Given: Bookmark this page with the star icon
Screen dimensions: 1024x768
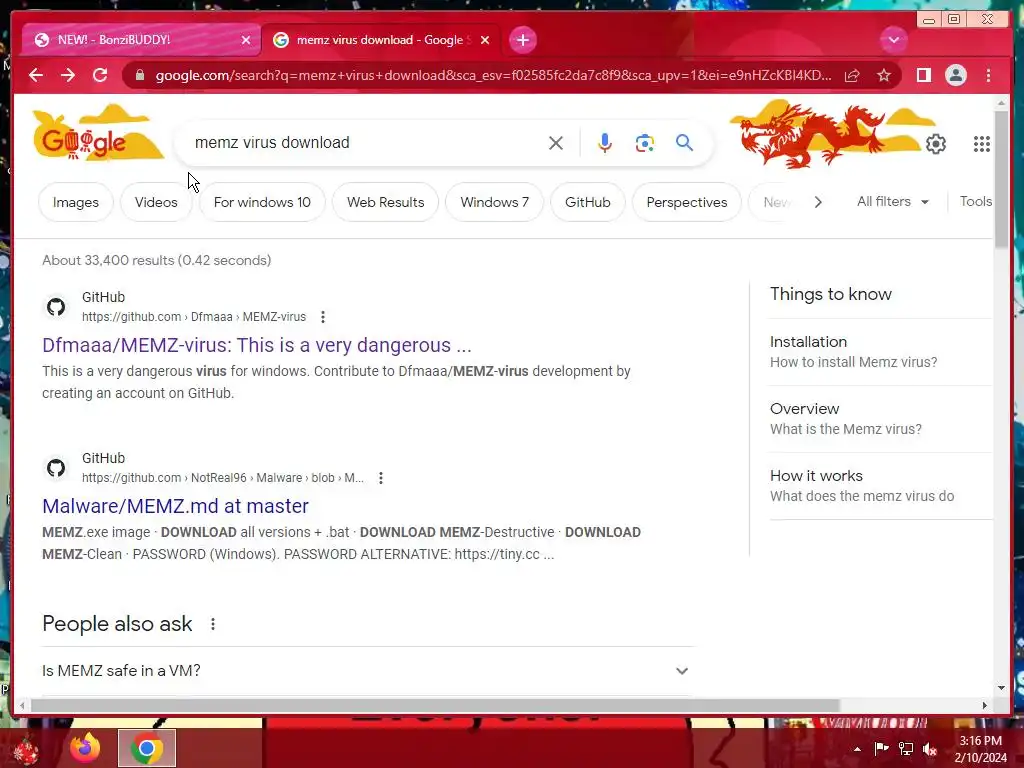Looking at the screenshot, I should coord(884,76).
